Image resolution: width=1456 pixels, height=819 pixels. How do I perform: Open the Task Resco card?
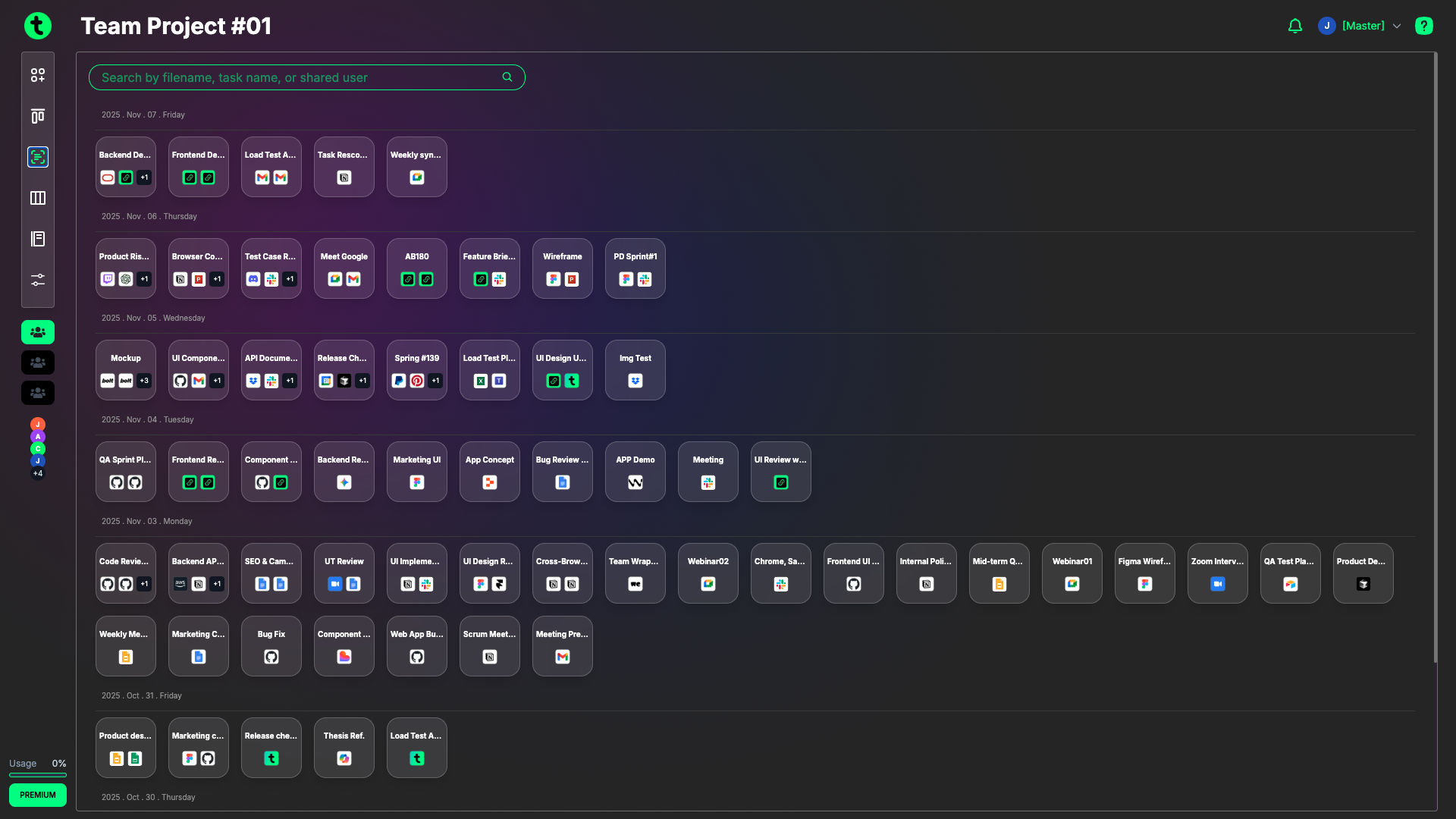click(344, 167)
